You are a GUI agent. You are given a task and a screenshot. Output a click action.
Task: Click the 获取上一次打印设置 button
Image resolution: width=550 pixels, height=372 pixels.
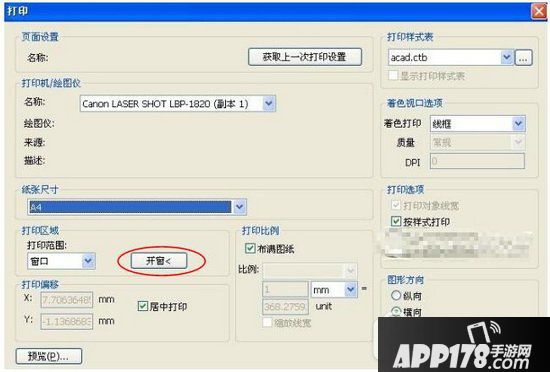(x=304, y=57)
